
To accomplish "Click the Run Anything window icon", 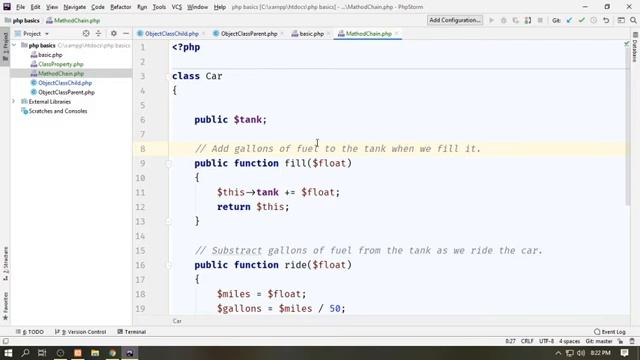I will point(621,20).
